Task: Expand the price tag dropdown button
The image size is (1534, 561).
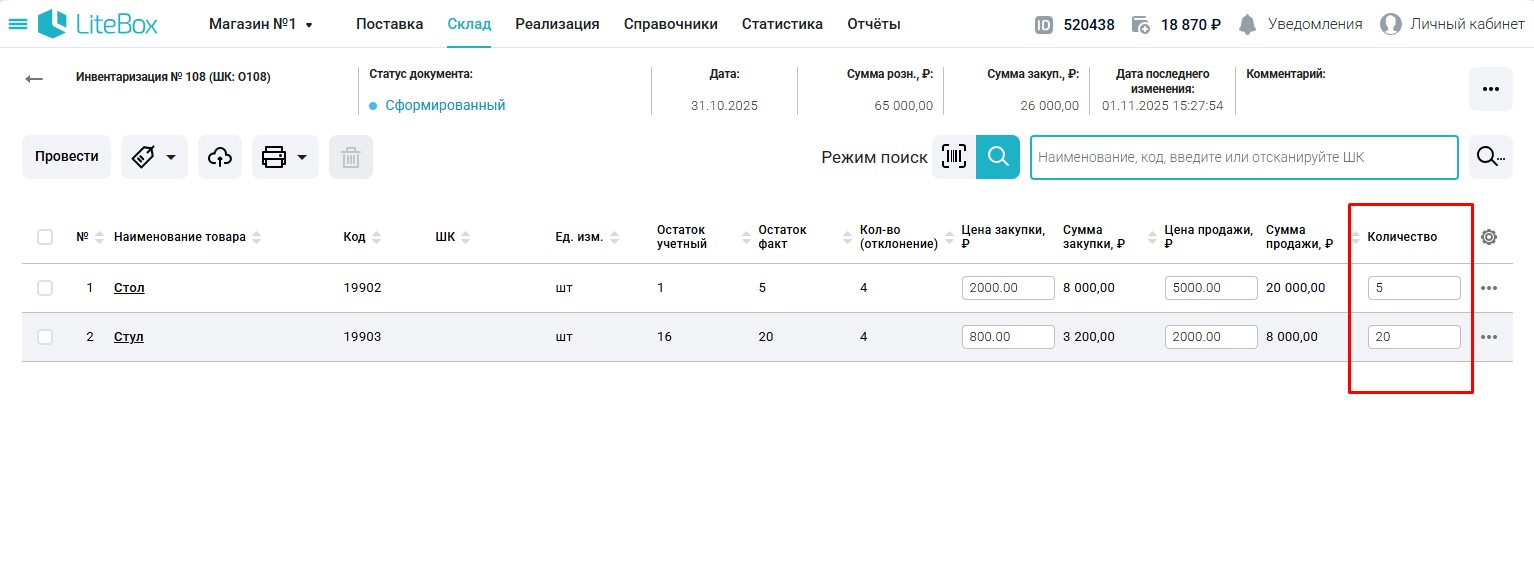Action: 154,157
